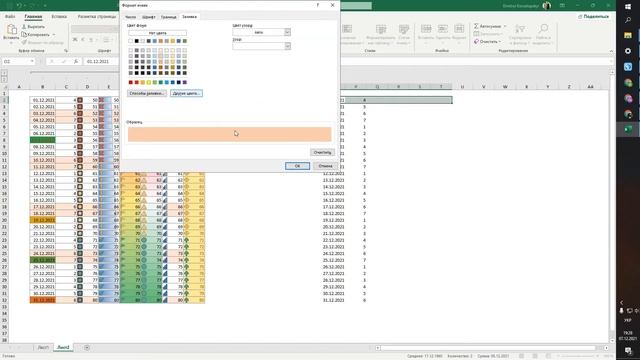Click the Вырезать scissors icon

24,27
